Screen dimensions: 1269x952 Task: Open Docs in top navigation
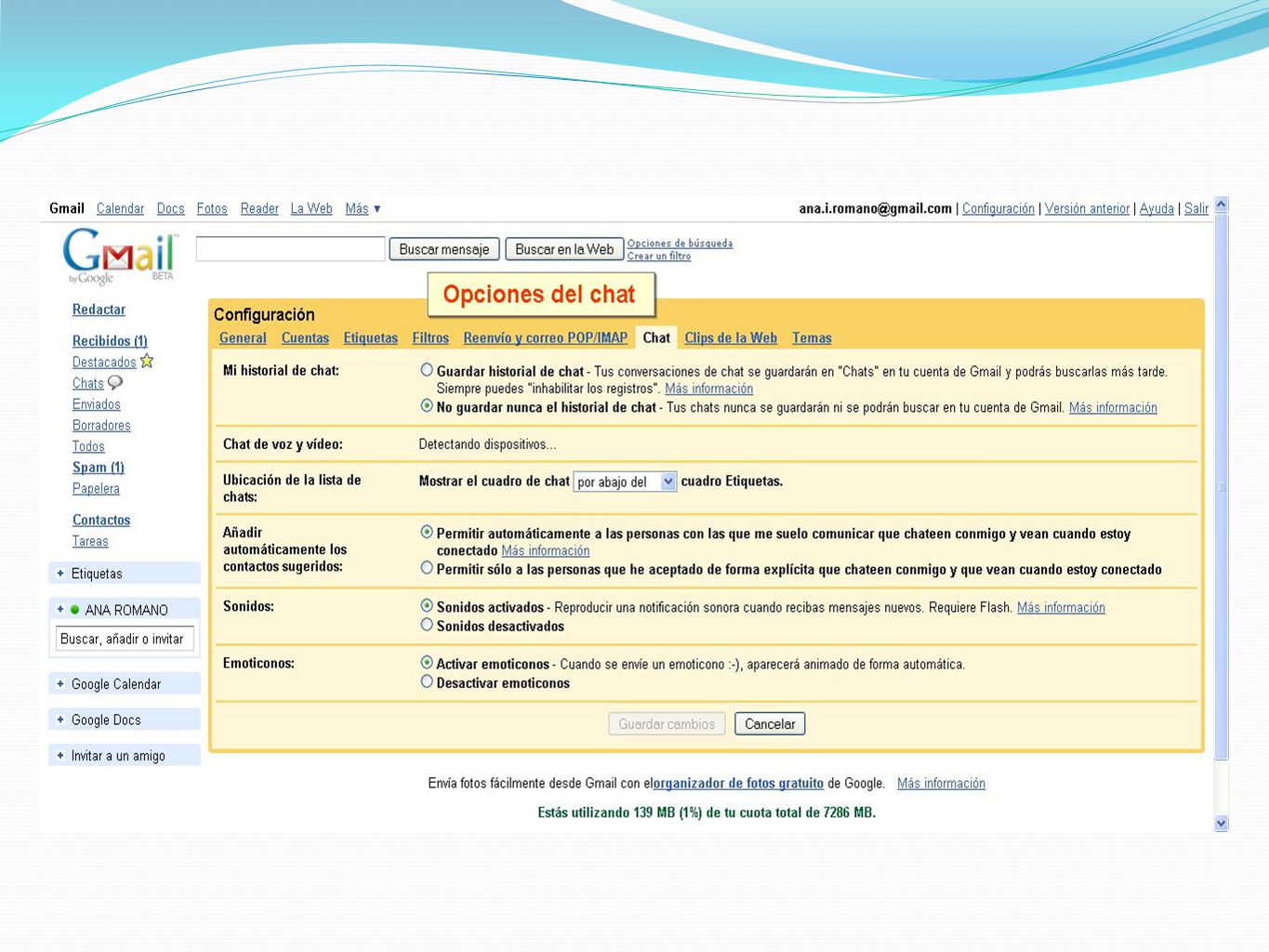(x=170, y=208)
